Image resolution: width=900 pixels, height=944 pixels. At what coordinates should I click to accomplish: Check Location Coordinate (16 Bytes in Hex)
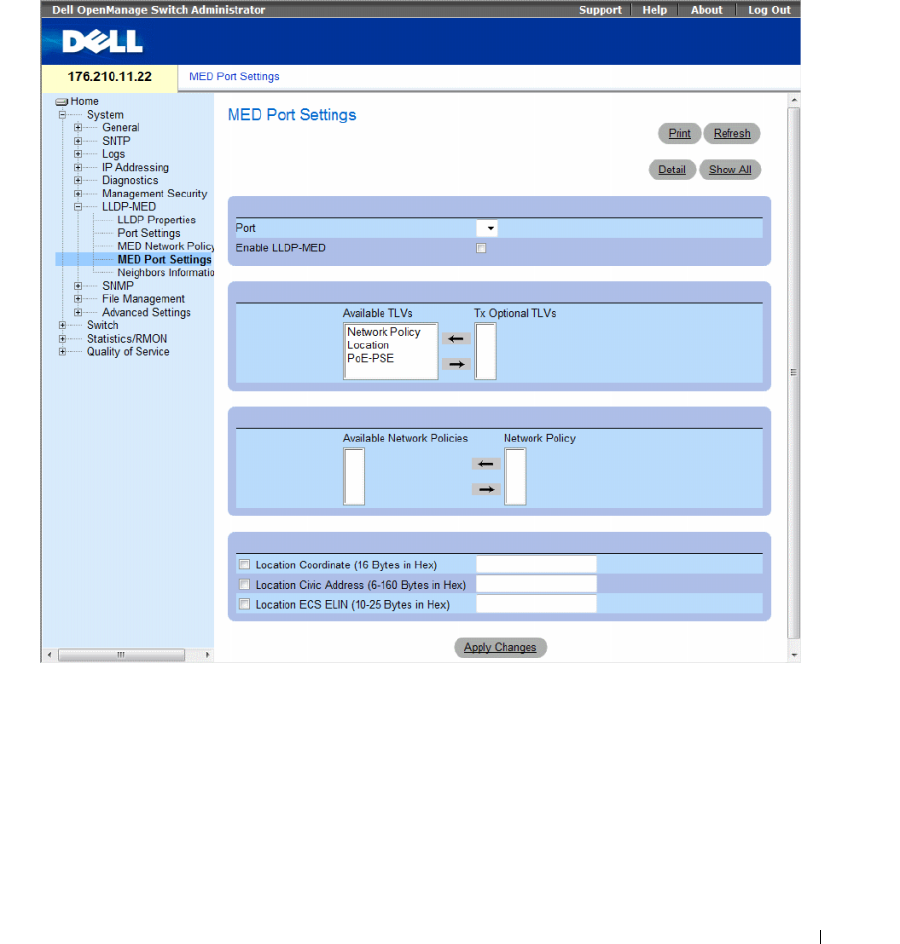pyautogui.click(x=244, y=565)
